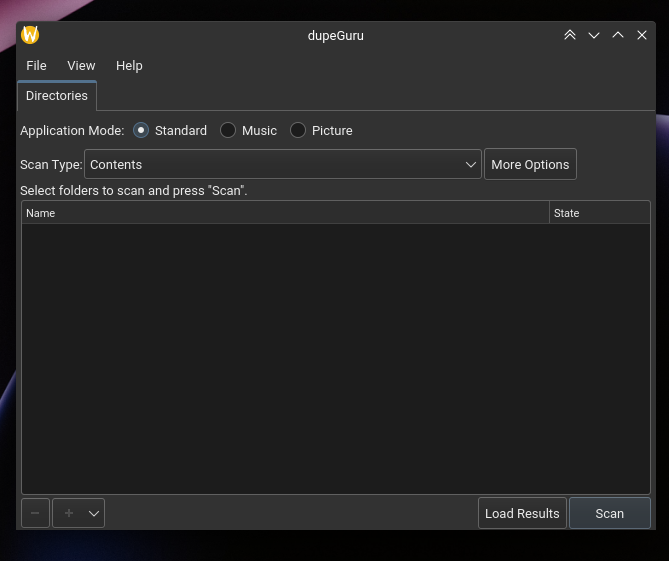Select the Picture application mode
The height and width of the screenshot is (561, 669).
tap(321, 130)
